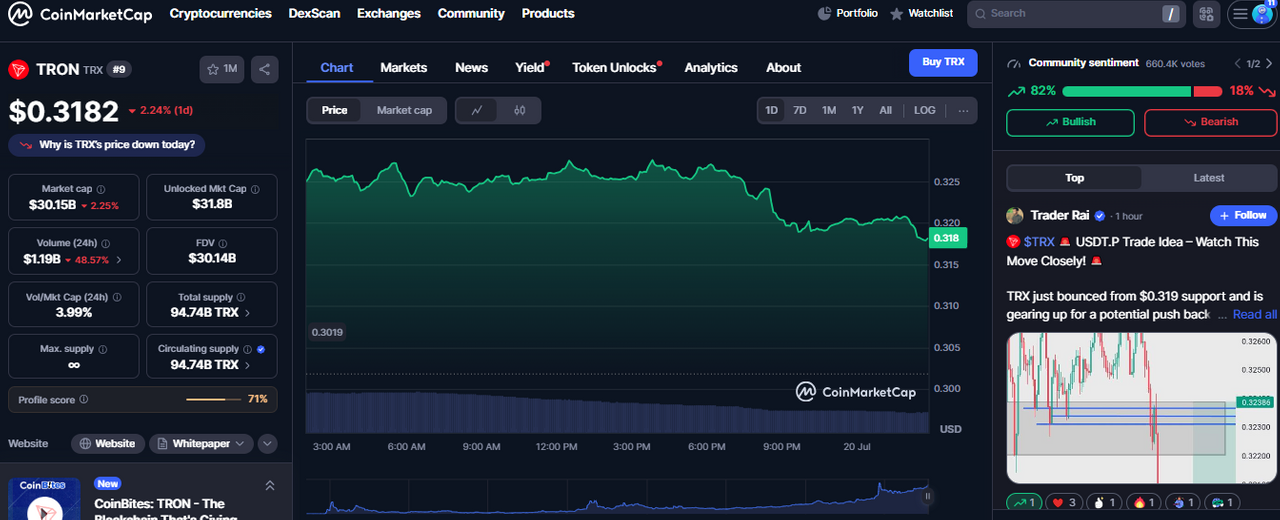Click the QR code app download icon

click(x=1205, y=14)
